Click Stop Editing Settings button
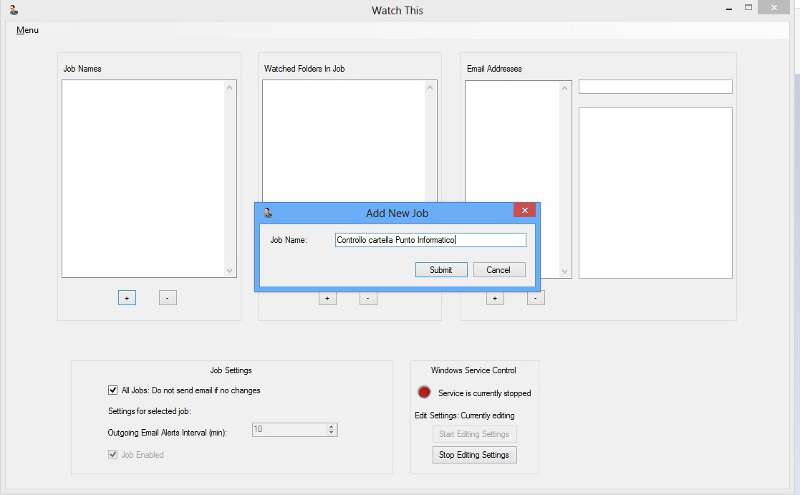Screen dimensions: 800x495 tap(475, 455)
